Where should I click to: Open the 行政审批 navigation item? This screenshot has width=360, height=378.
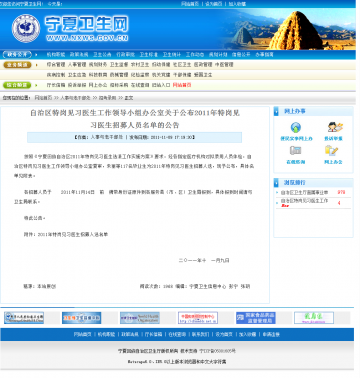pos(125,54)
